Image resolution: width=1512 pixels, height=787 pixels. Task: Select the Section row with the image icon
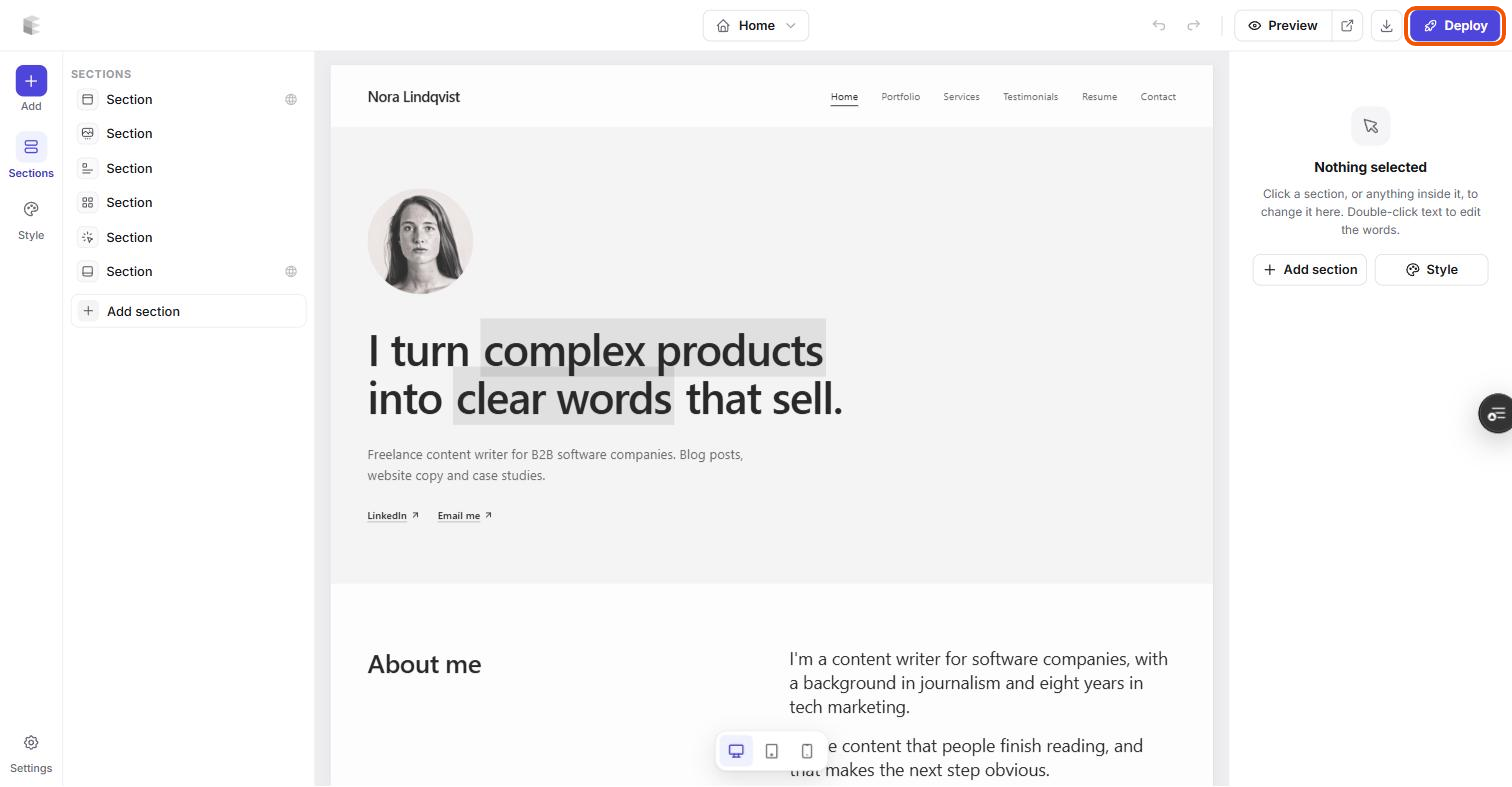(x=188, y=134)
